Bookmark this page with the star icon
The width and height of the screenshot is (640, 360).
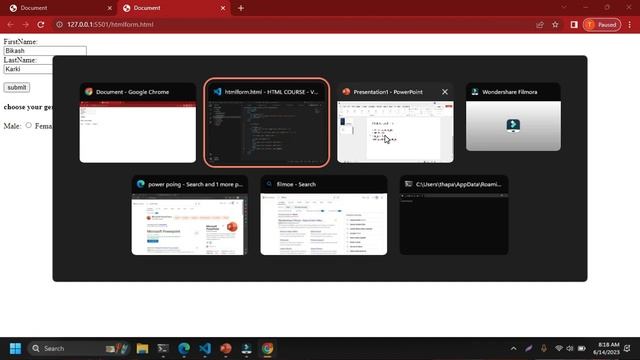(555, 24)
